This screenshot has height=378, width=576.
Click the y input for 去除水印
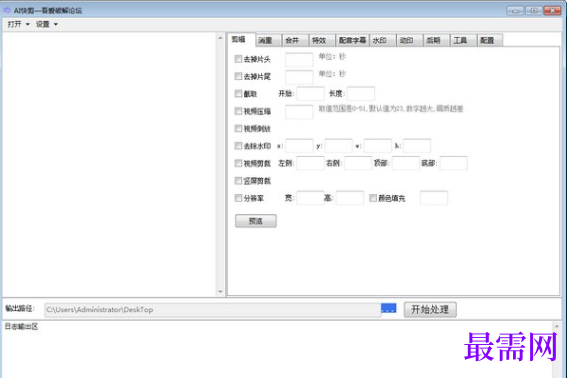[x=339, y=146]
